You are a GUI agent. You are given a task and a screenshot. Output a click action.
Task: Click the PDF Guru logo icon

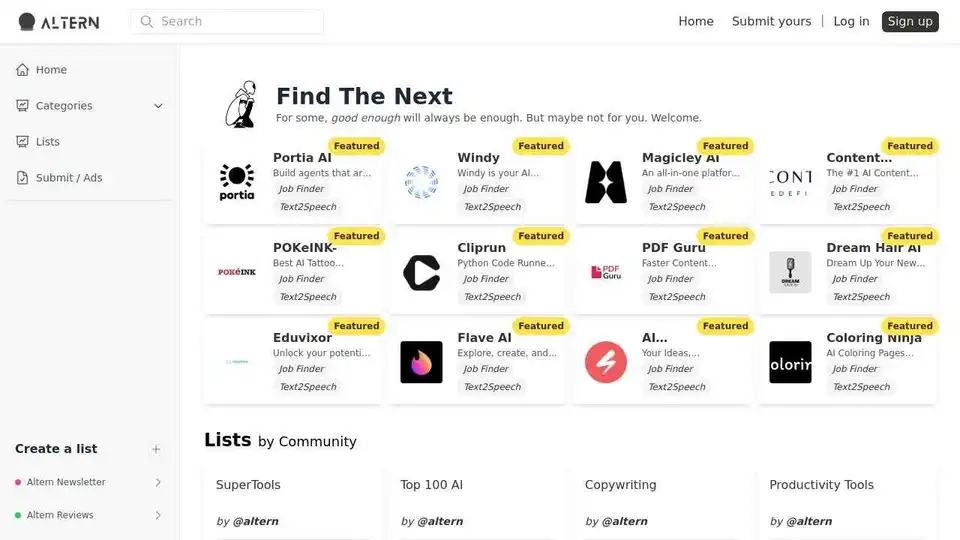[x=605, y=272]
